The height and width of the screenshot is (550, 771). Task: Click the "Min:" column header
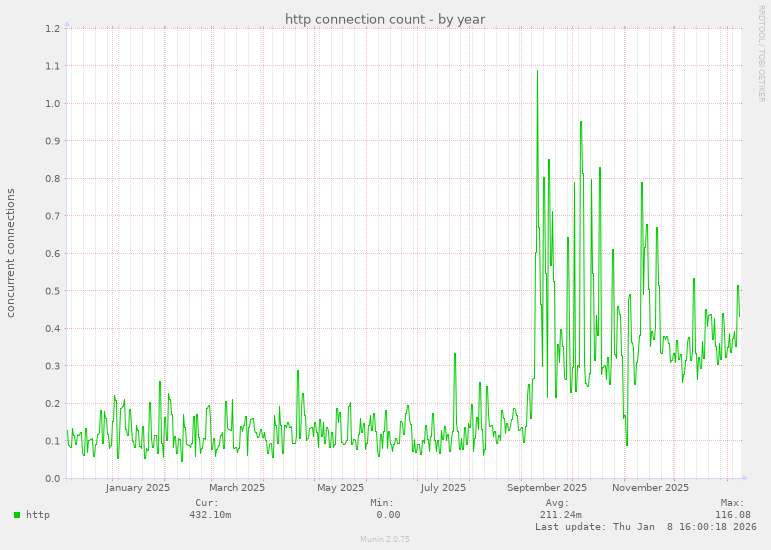point(382,503)
